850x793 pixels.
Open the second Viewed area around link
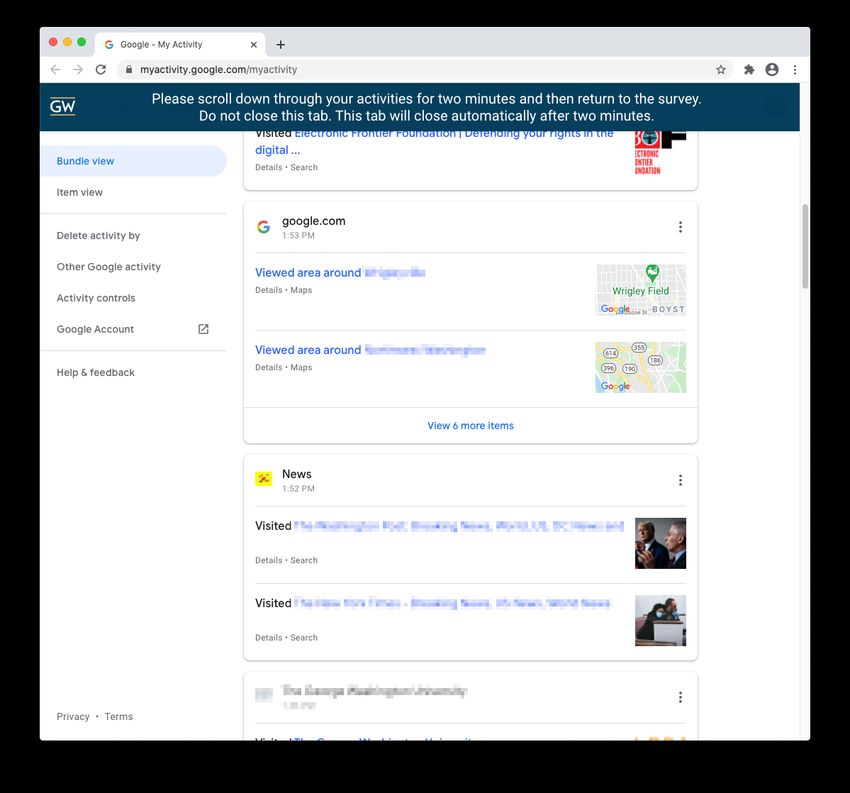[x=370, y=350]
